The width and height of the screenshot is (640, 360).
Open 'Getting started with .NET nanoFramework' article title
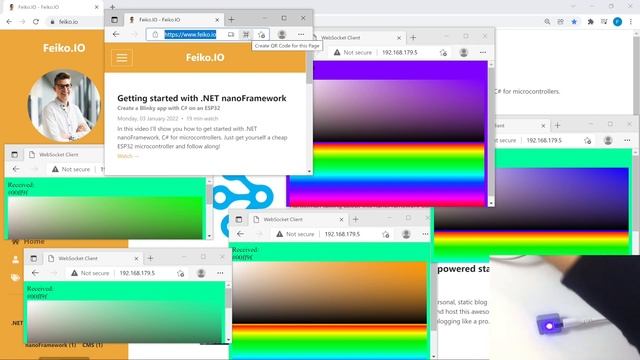click(202, 98)
